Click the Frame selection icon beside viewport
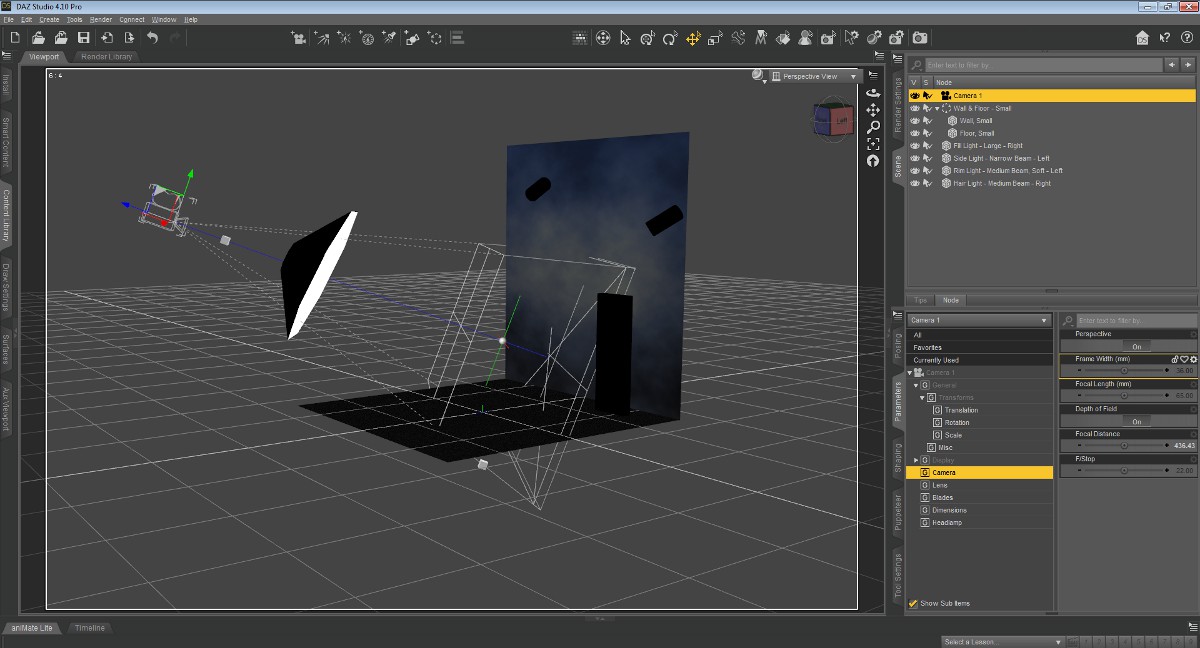 (x=872, y=144)
